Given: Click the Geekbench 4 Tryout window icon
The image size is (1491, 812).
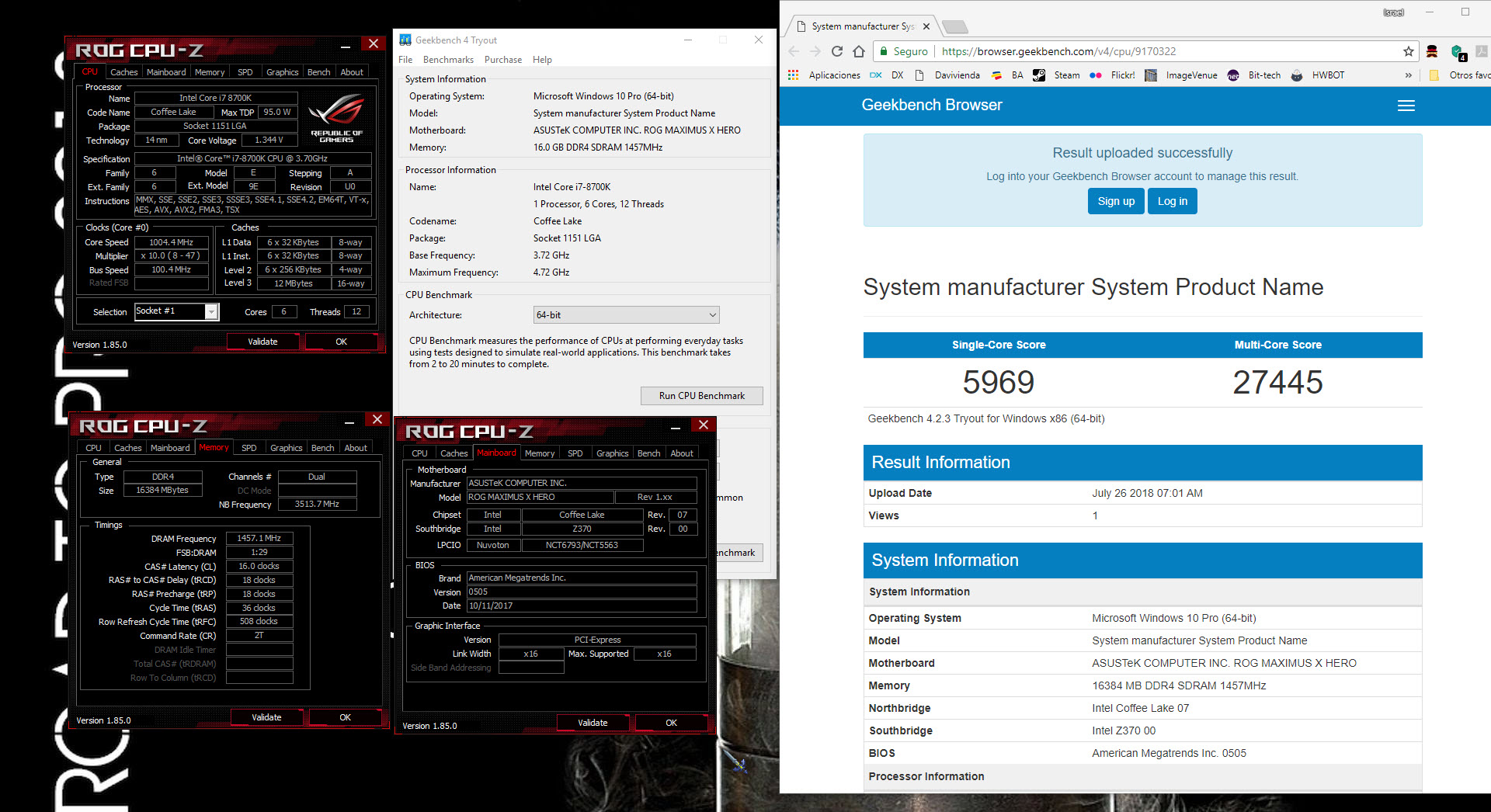Looking at the screenshot, I should point(405,40).
